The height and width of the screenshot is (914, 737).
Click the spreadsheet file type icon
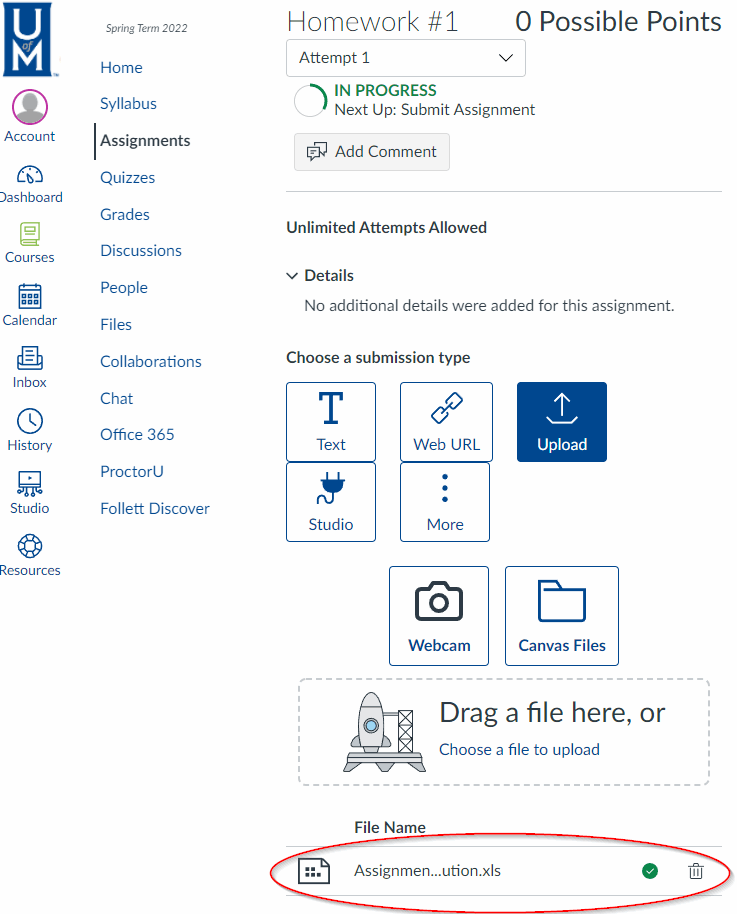(x=314, y=871)
